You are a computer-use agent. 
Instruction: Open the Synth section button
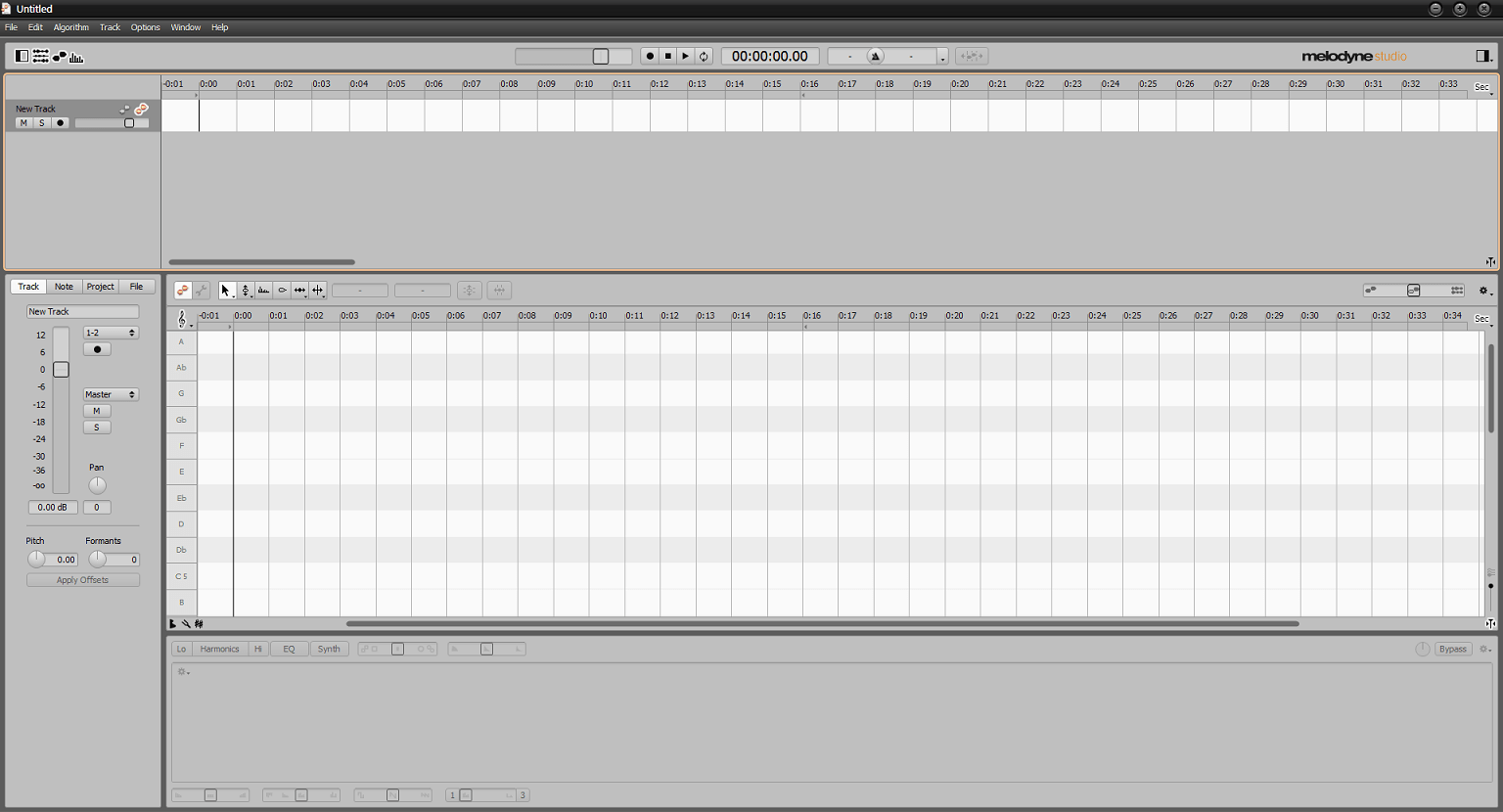coord(329,649)
